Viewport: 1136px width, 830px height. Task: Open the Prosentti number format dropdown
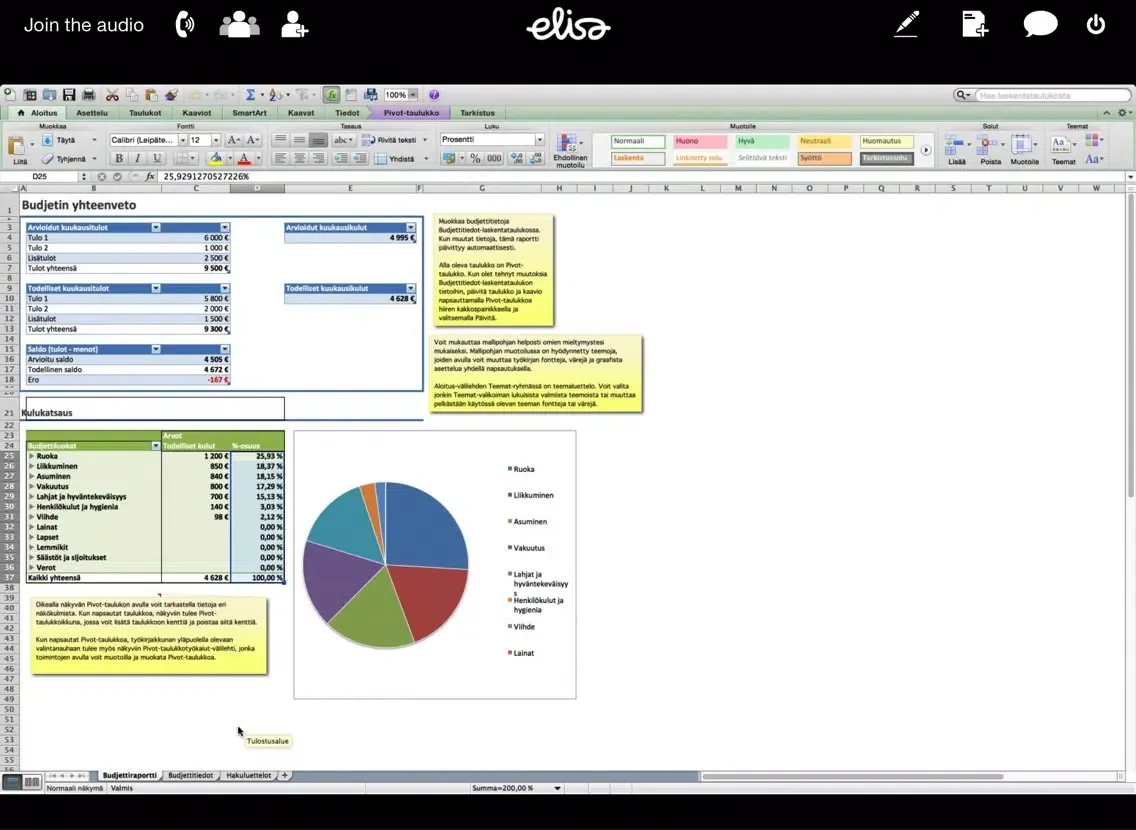point(540,140)
